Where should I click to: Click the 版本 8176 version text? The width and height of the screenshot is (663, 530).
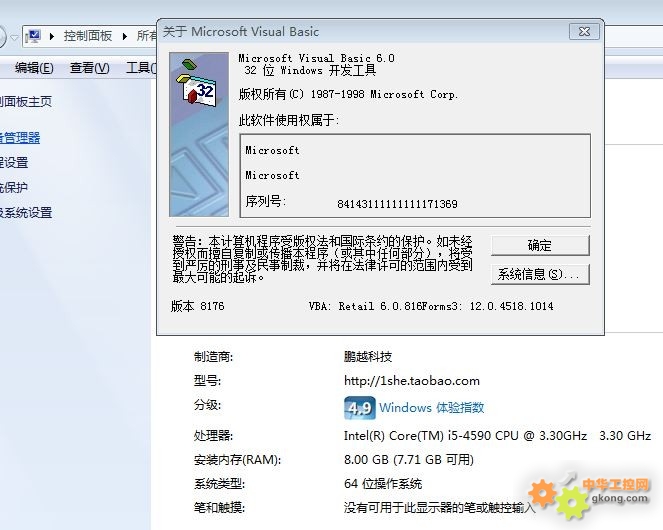197,306
